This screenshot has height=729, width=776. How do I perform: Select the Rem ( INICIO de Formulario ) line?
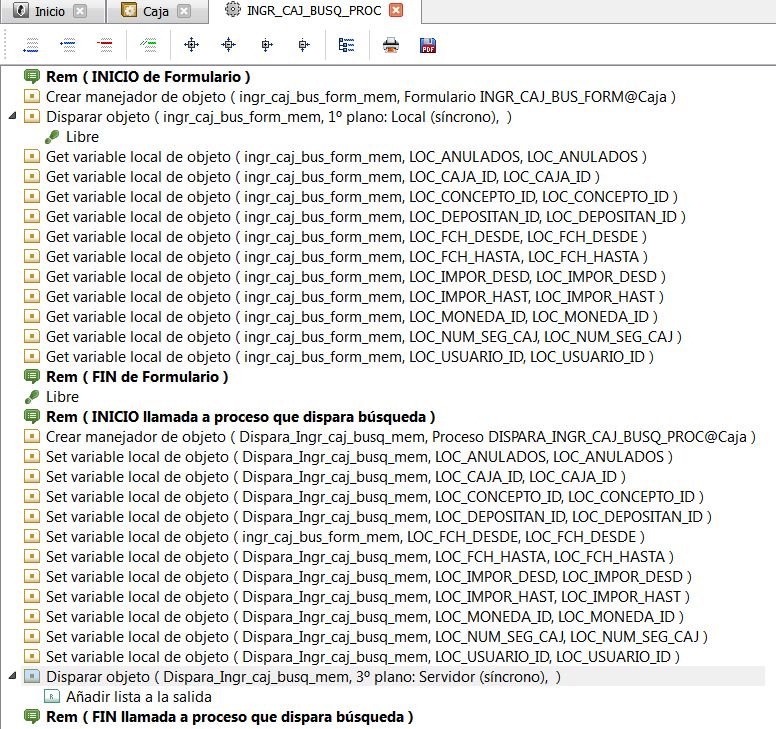[148, 77]
